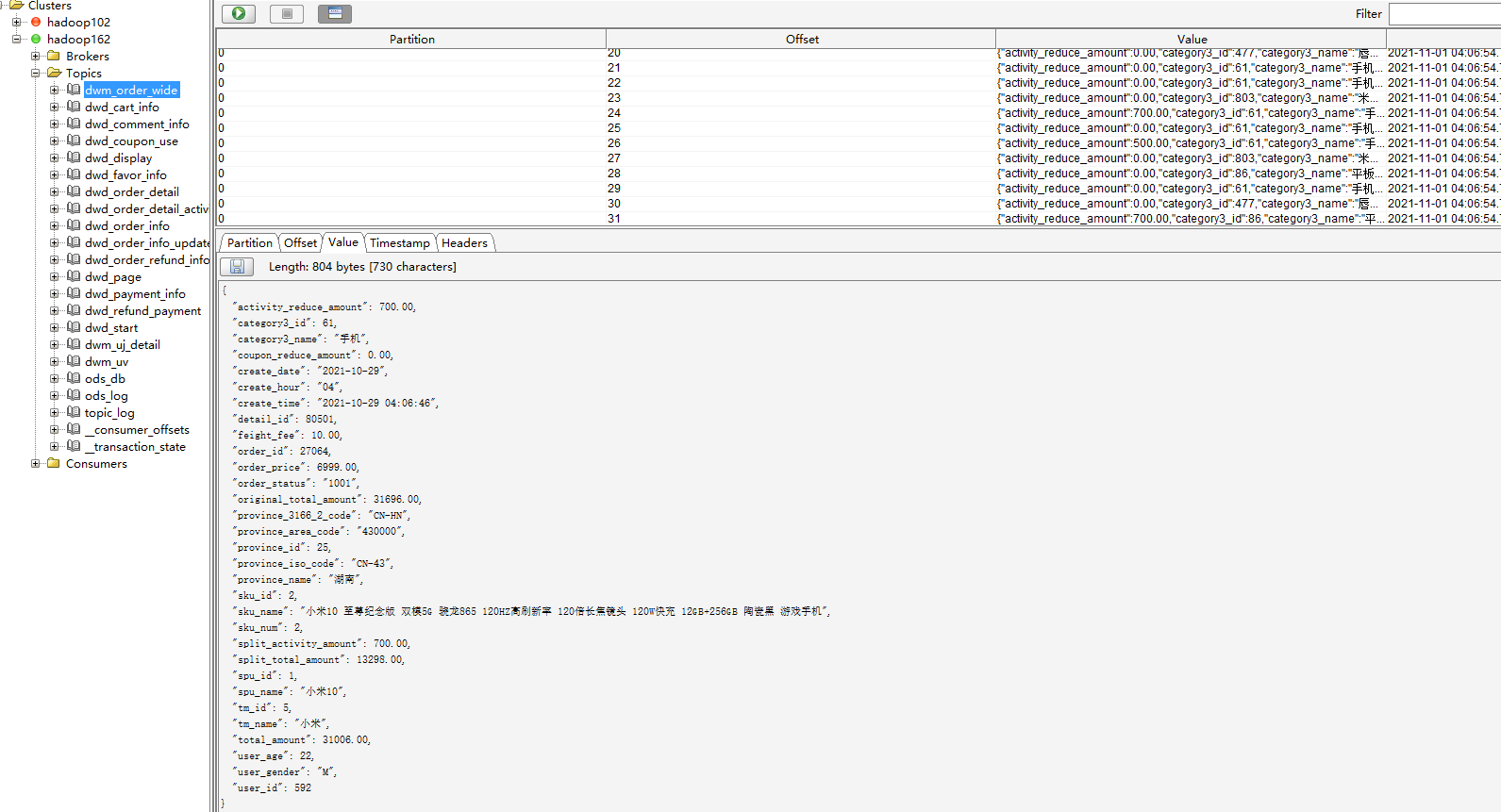Image resolution: width=1501 pixels, height=812 pixels.
Task: Select the message row with offset 28
Action: coord(859,174)
